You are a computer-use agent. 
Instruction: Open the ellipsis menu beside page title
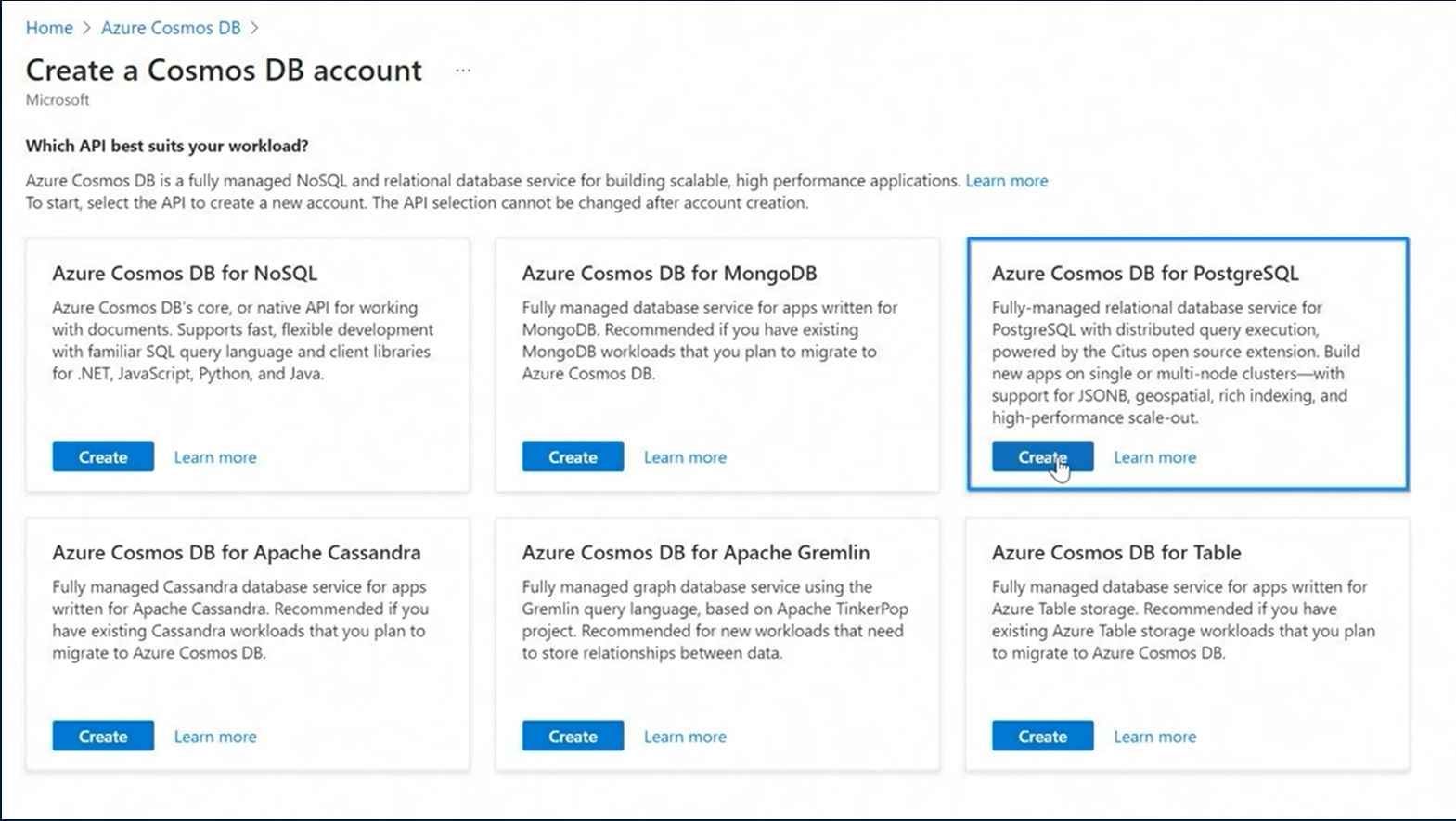tap(463, 71)
